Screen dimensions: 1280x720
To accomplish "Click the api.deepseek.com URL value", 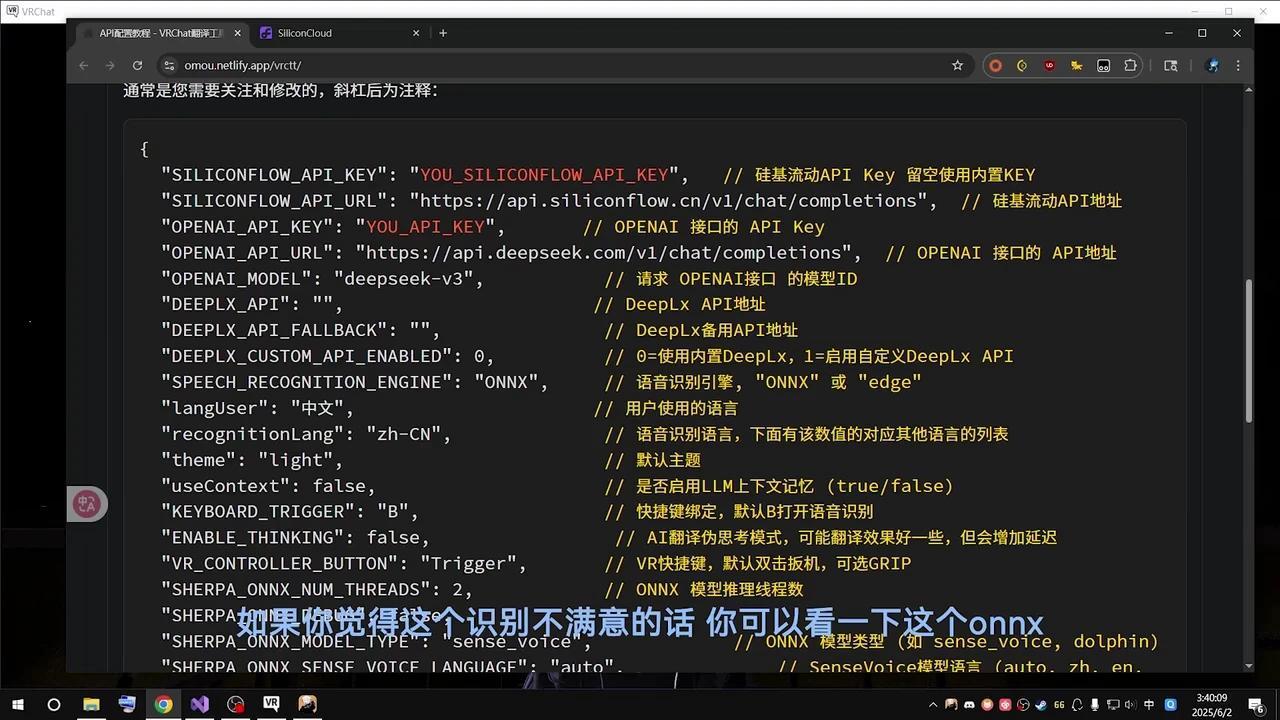I will click(x=602, y=253).
